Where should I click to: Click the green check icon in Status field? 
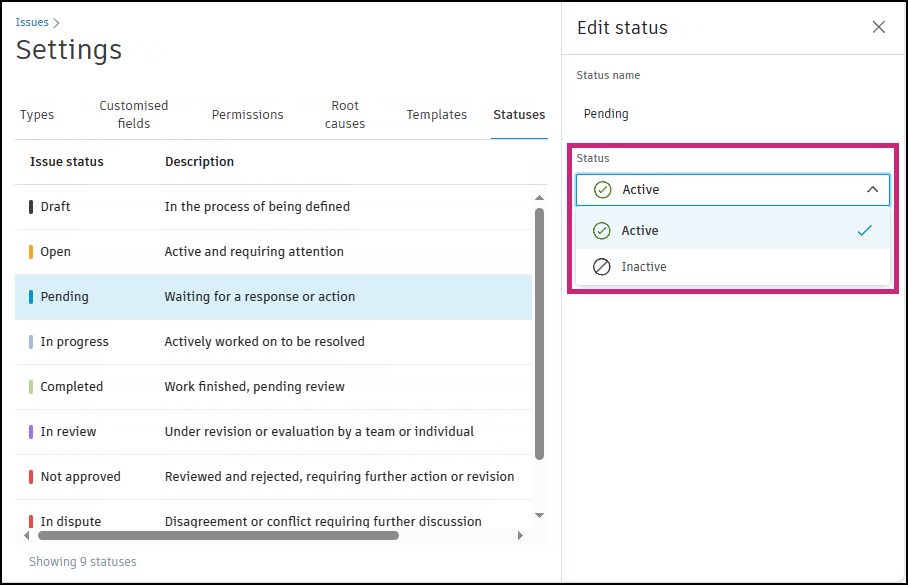[x=602, y=190]
